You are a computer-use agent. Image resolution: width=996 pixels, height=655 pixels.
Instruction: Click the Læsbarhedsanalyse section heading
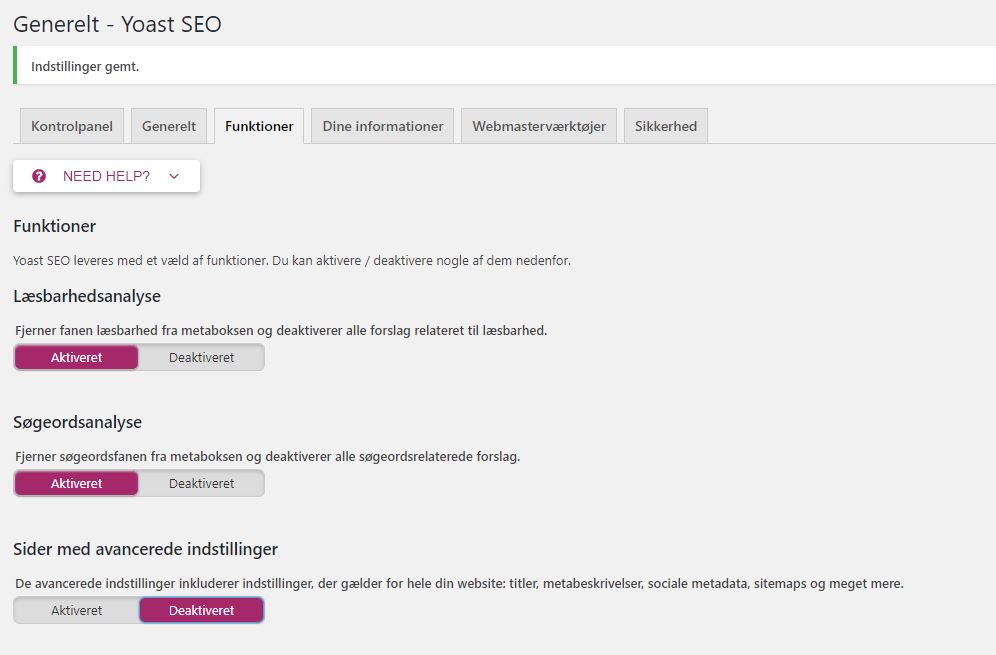(x=87, y=296)
